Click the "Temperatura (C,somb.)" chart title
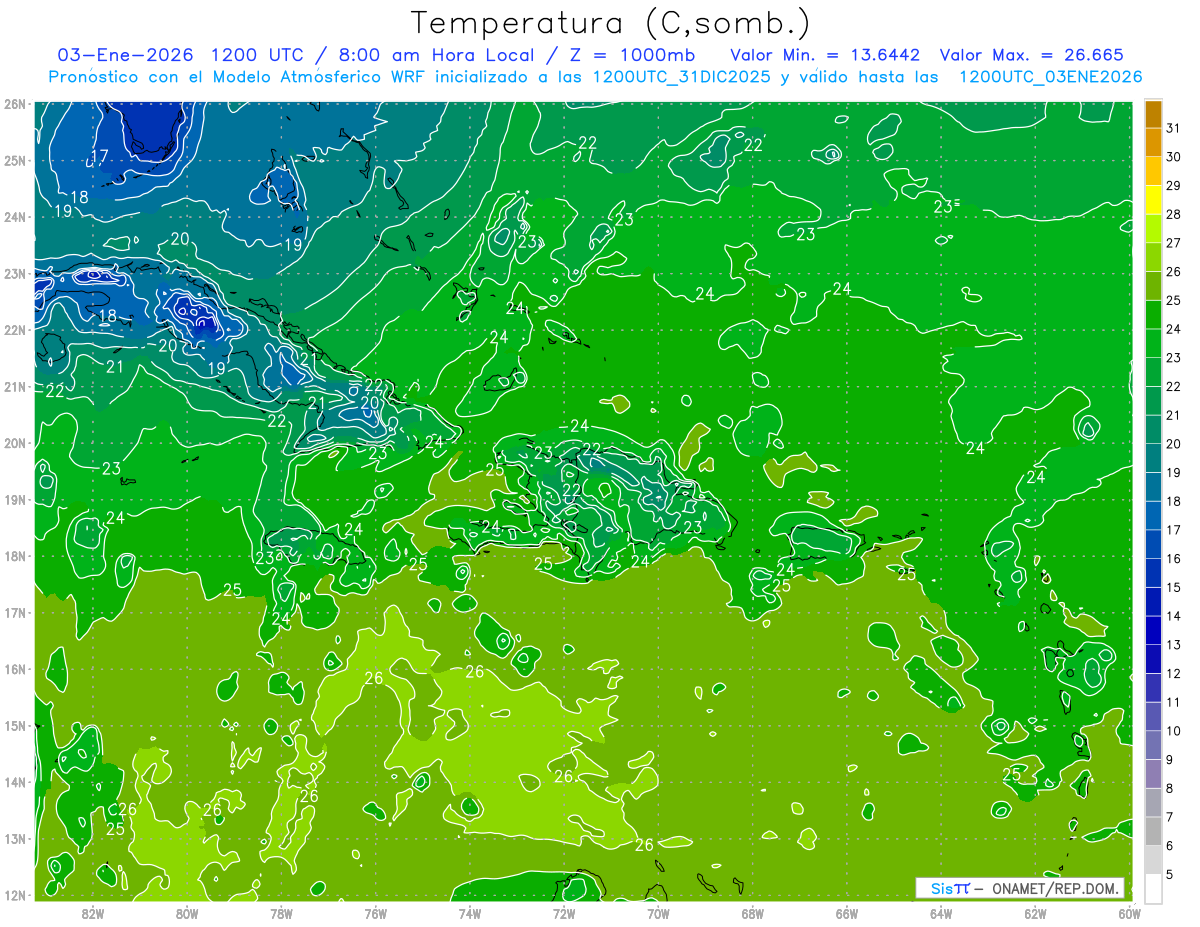Image resolution: width=1200 pixels, height=927 pixels. click(611, 23)
